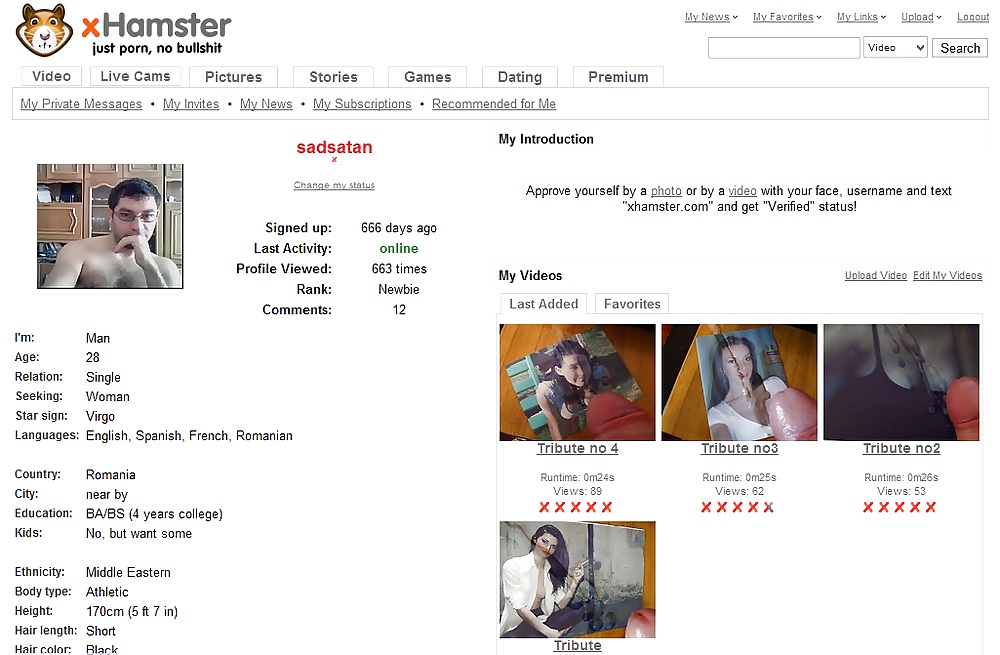Click the small red x under the username
This screenshot has width=1000, height=655.
(x=334, y=160)
